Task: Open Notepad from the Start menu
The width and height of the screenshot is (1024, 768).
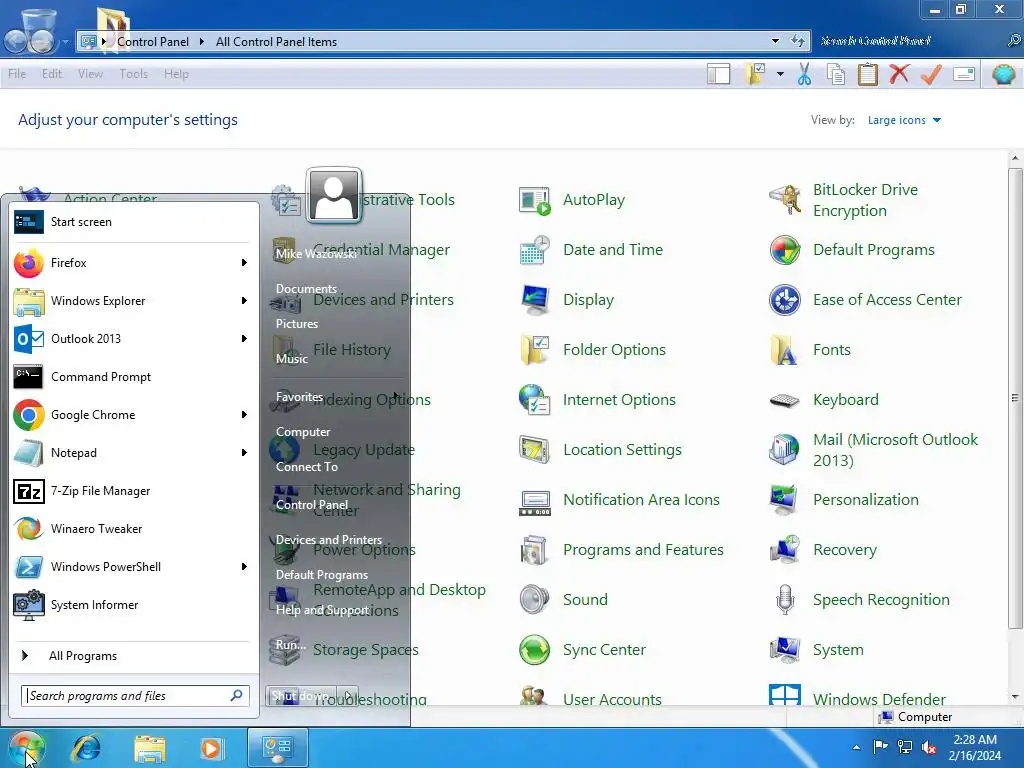Action: click(131, 453)
